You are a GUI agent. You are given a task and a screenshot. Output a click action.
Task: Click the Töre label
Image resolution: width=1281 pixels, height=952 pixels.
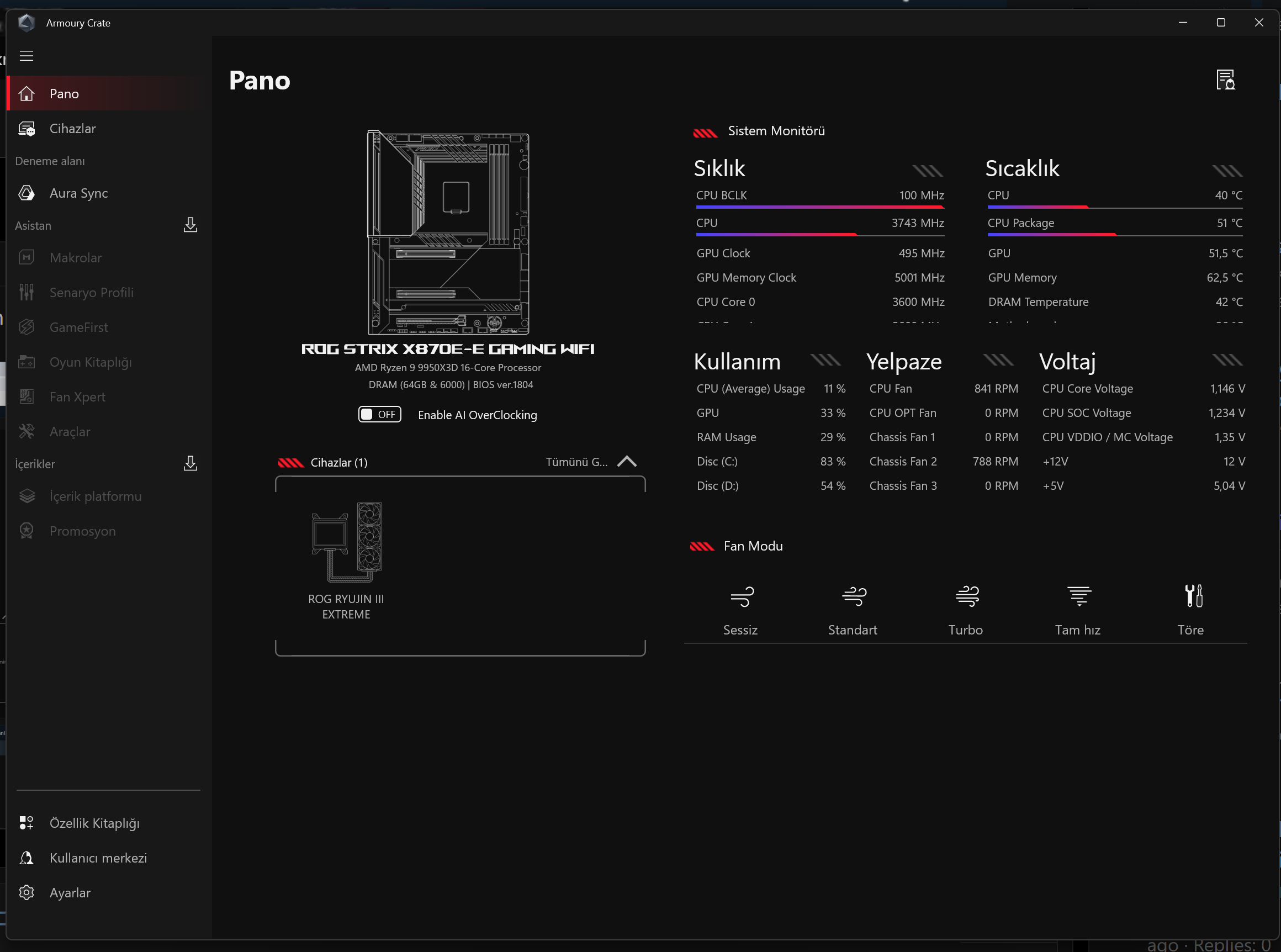(x=1190, y=630)
